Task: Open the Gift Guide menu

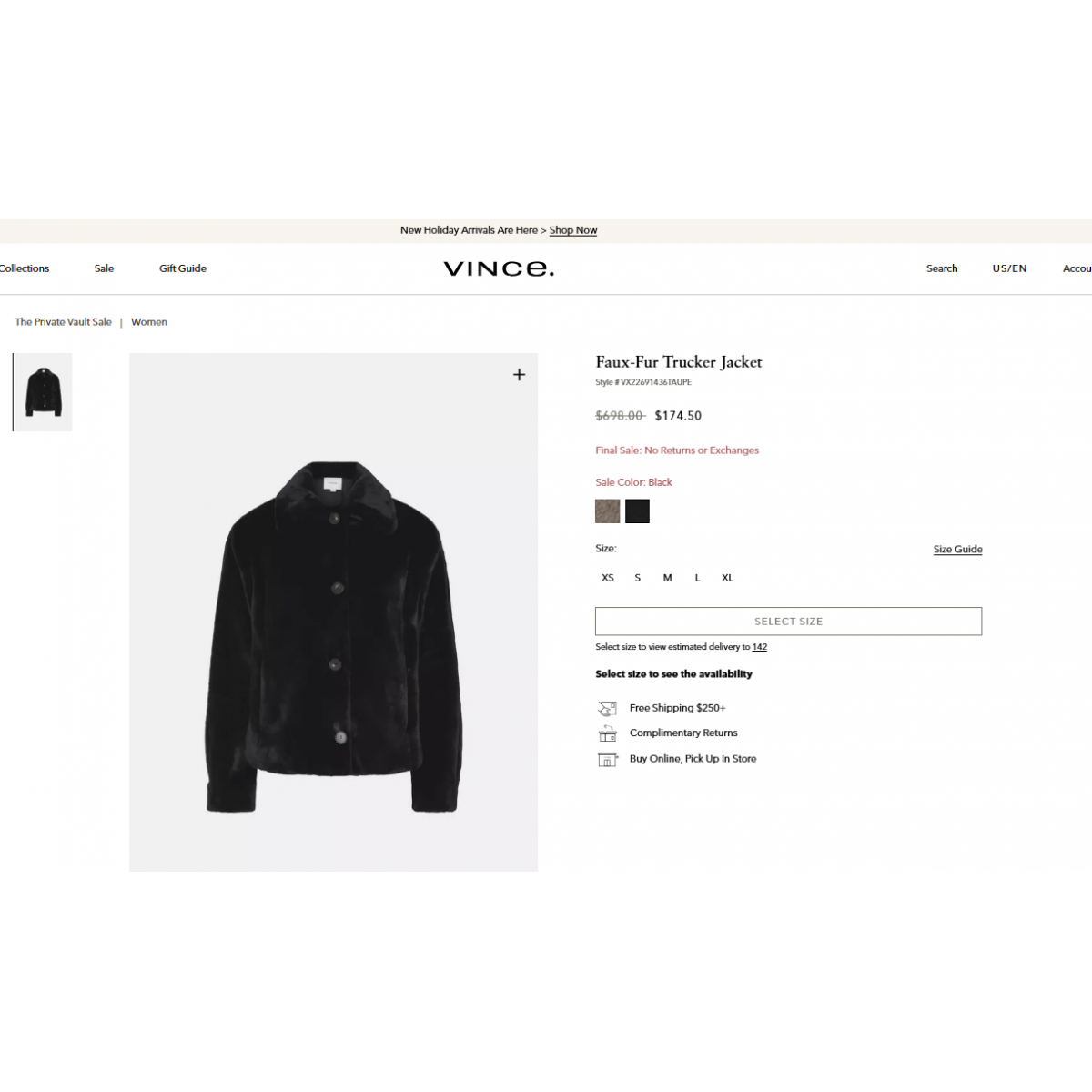Action: coord(183,268)
